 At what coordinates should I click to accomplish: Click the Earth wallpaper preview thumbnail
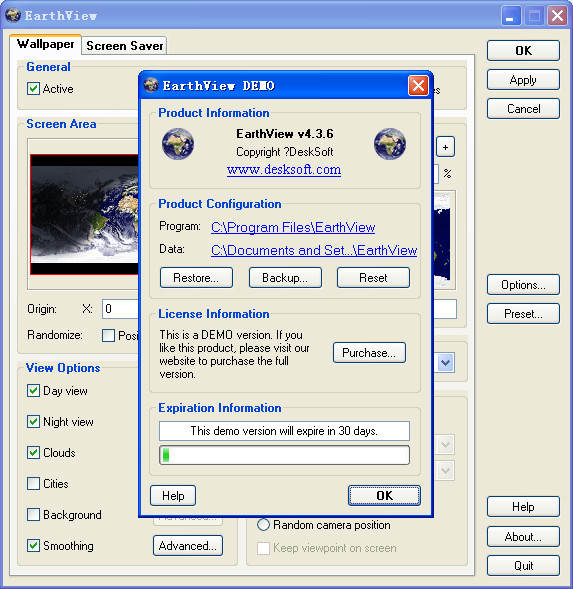pyautogui.click(x=85, y=214)
